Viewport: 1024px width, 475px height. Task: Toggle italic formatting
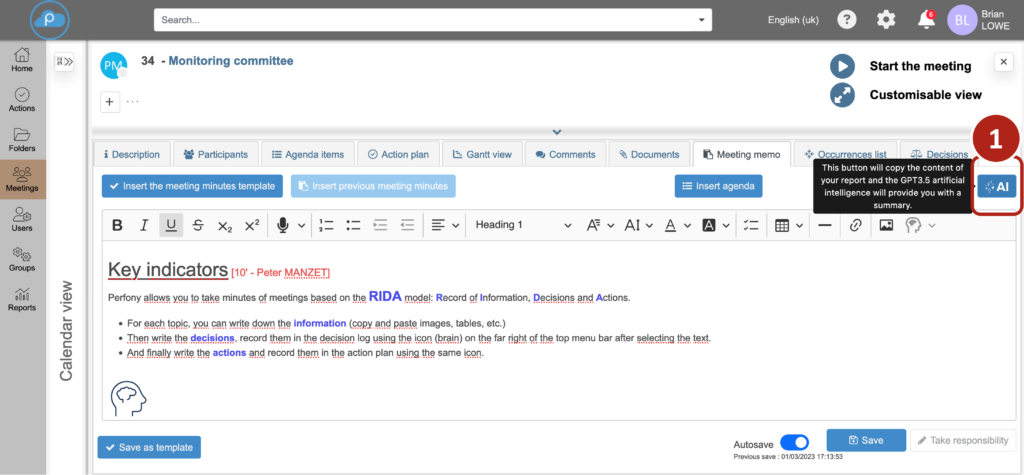point(144,225)
